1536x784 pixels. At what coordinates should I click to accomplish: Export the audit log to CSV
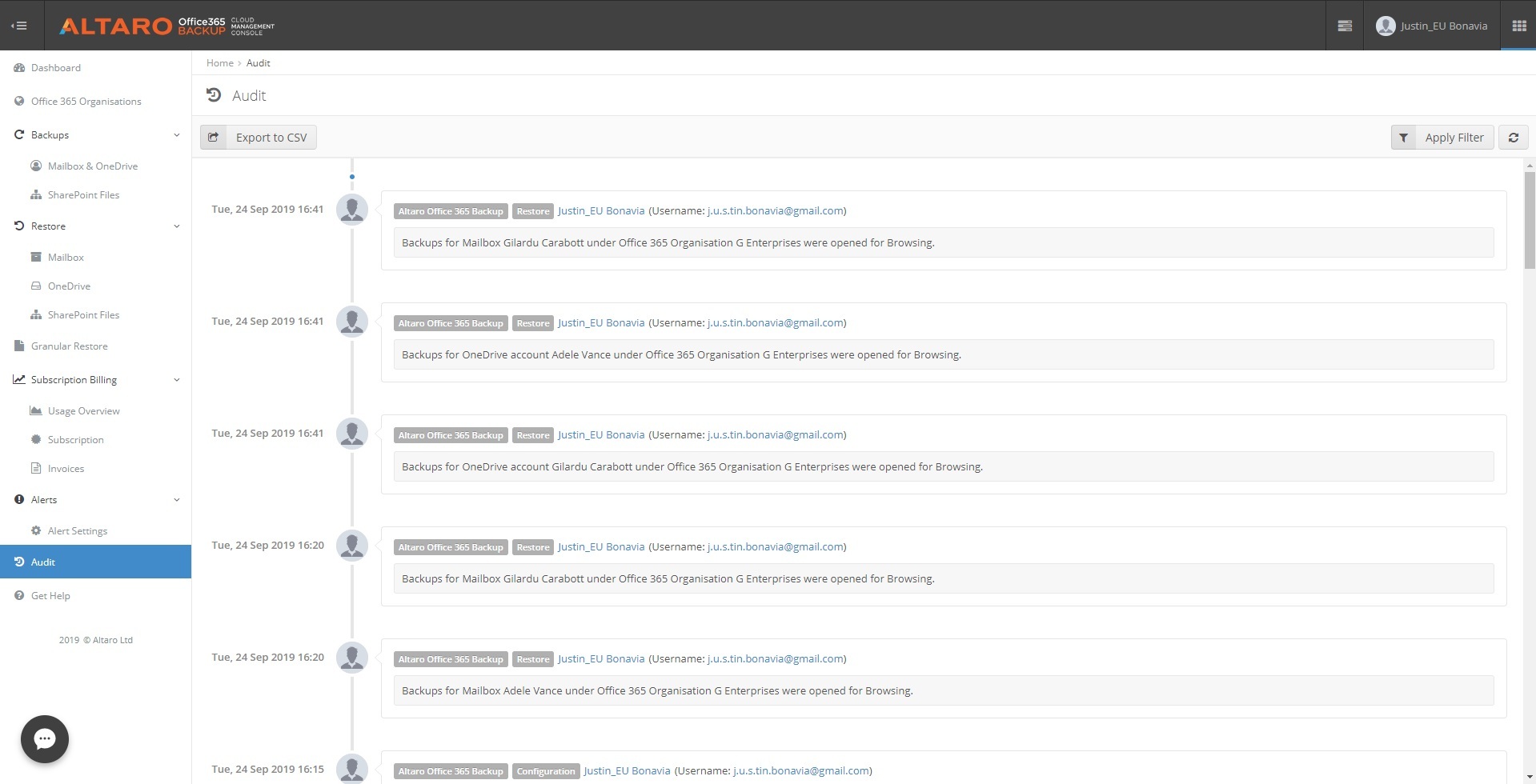coord(259,138)
